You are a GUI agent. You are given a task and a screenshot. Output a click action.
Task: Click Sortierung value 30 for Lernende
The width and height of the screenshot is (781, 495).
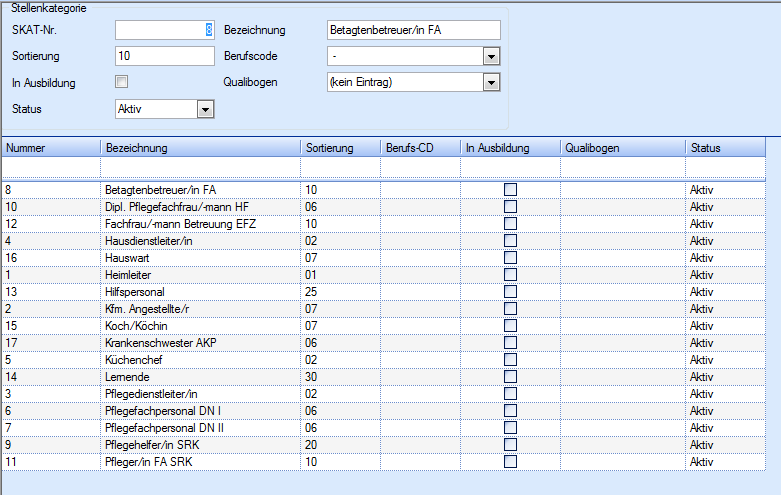click(x=311, y=376)
